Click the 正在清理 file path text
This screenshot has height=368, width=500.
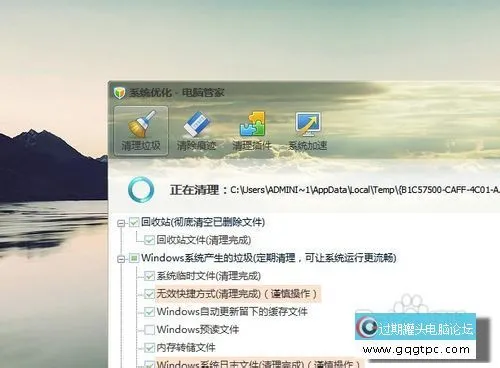click(365, 190)
